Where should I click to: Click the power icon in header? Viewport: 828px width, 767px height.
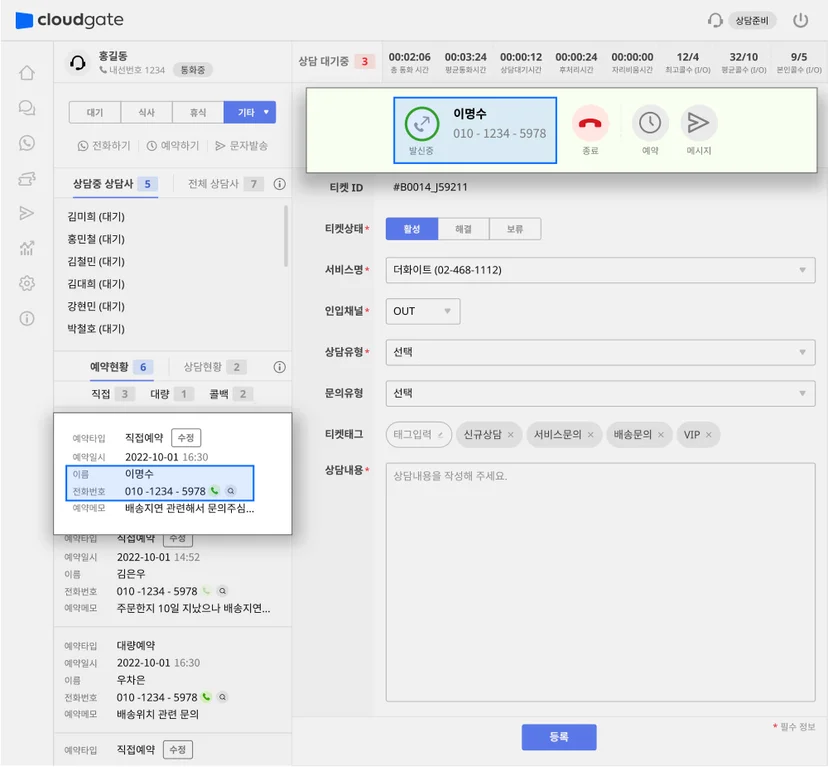click(800, 21)
